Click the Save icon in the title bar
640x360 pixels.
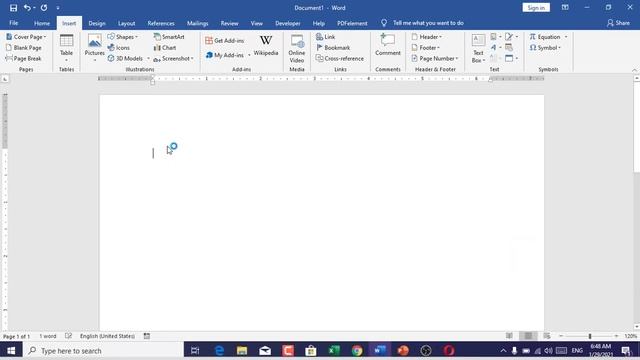click(13, 8)
